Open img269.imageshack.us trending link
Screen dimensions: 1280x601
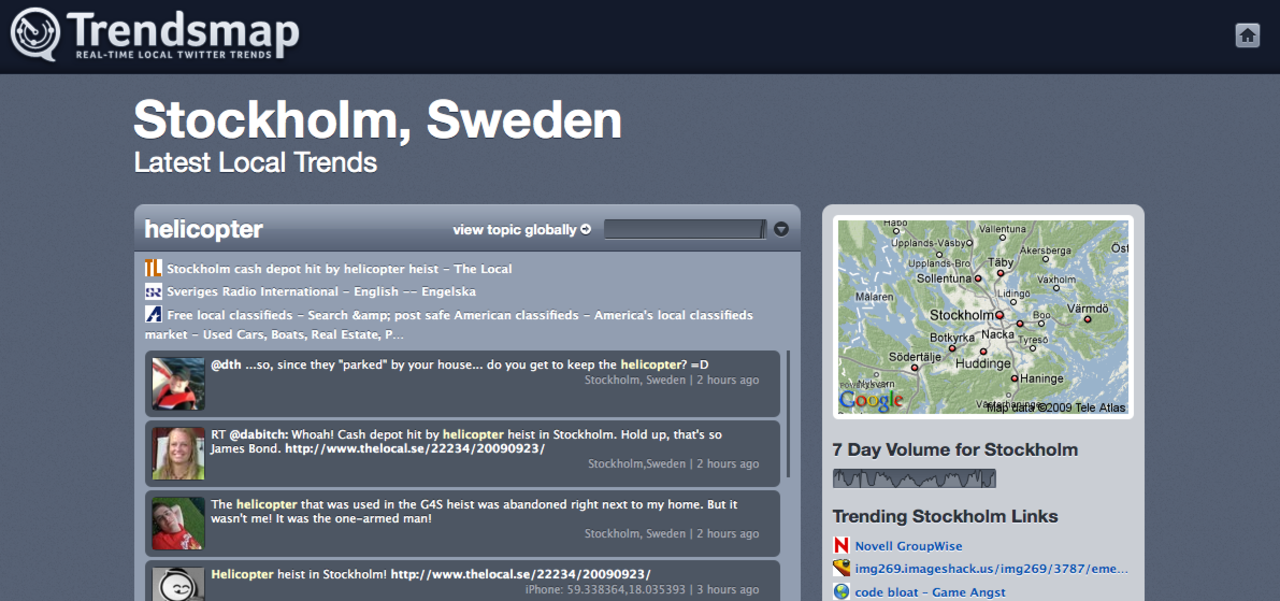pos(992,569)
